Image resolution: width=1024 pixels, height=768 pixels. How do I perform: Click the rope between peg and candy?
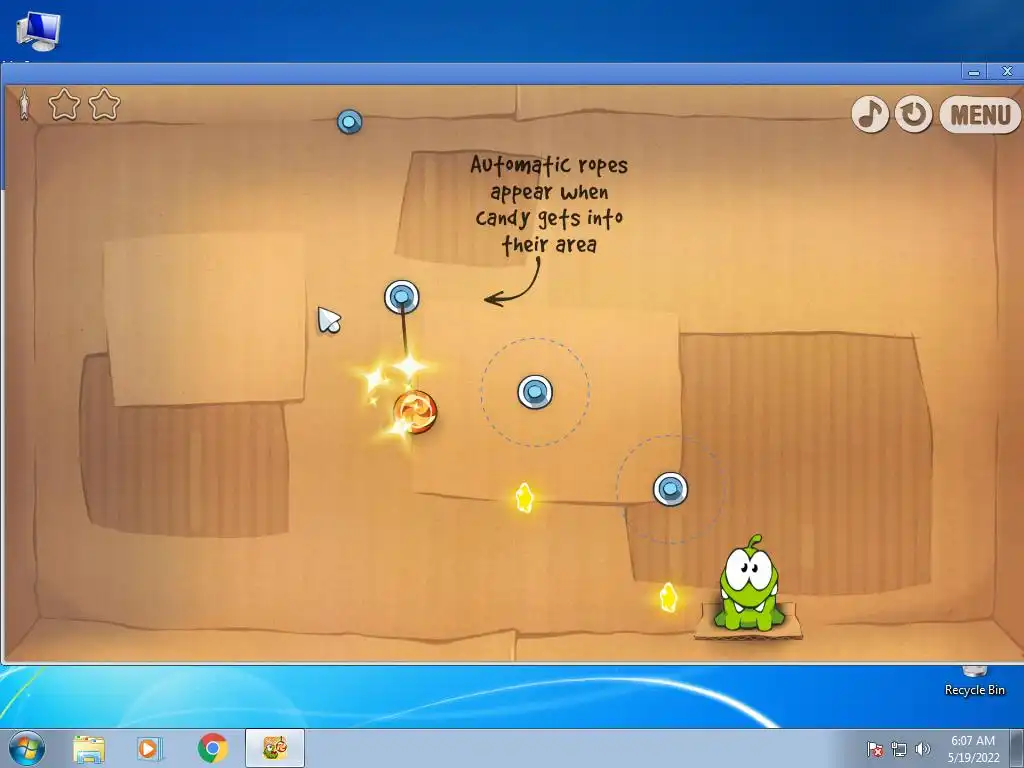[404, 335]
